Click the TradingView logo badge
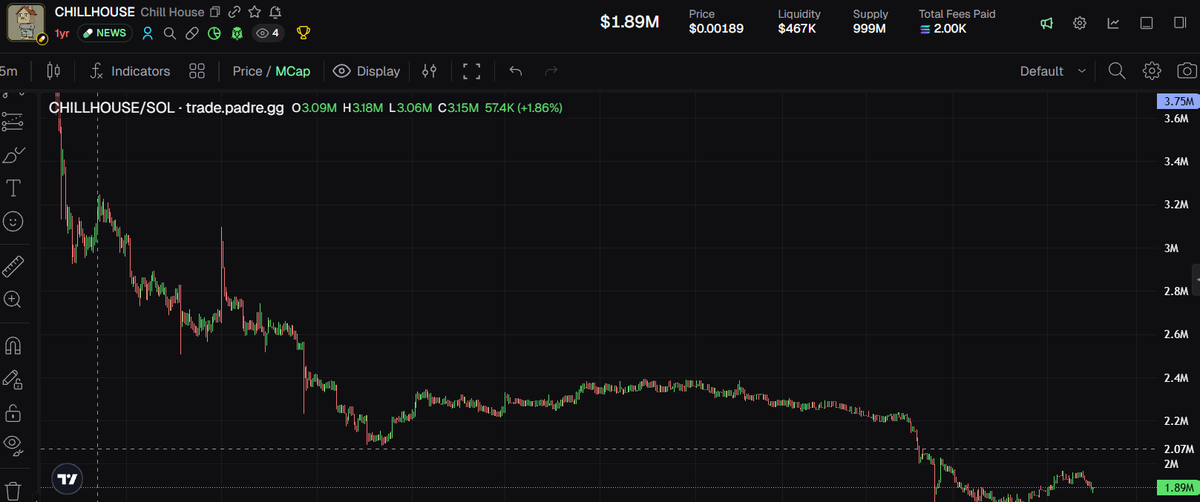 (x=68, y=479)
